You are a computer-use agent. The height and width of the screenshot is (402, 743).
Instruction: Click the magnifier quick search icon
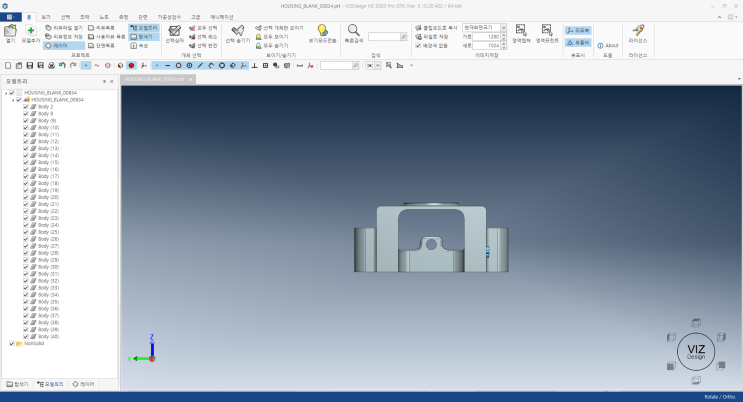353,31
